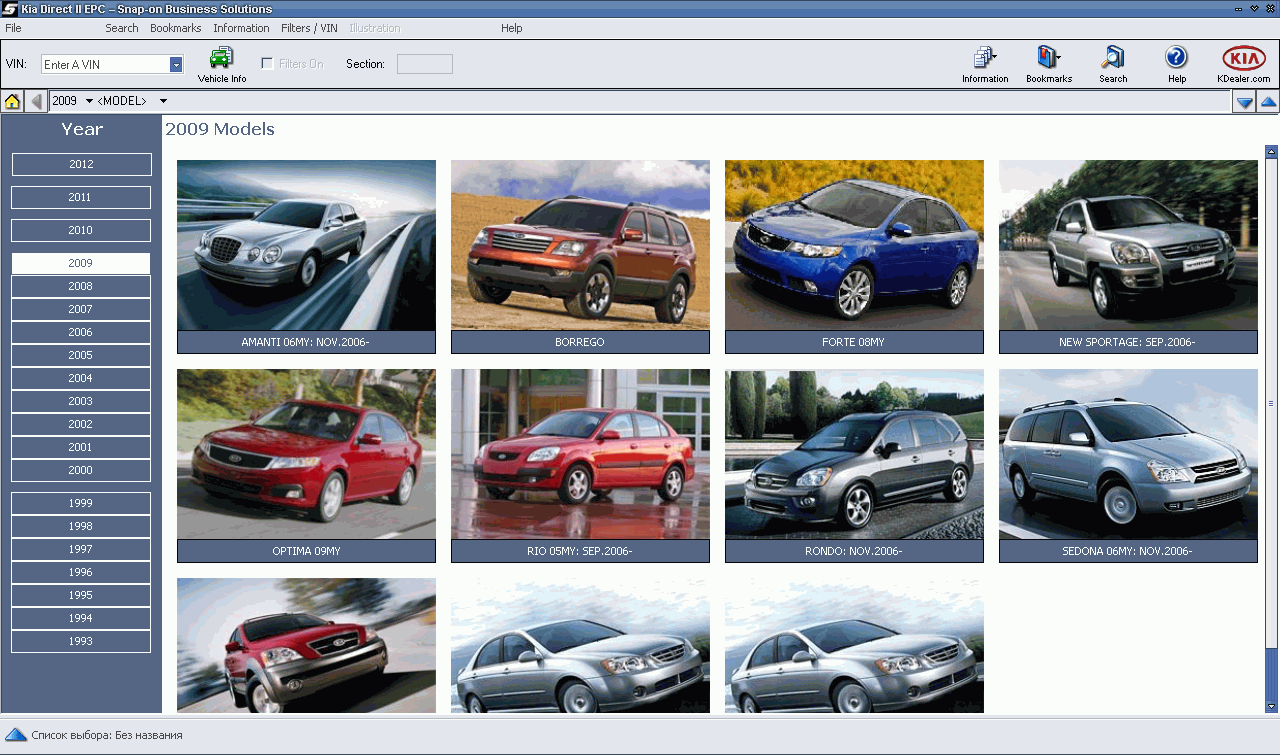Image resolution: width=1280 pixels, height=755 pixels.
Task: Open the File menu
Action: [13, 28]
